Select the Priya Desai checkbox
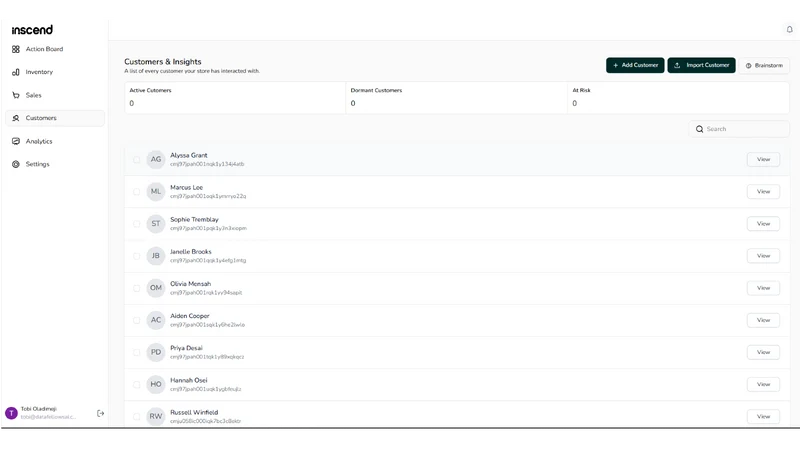The height and width of the screenshot is (450, 800). click(136, 353)
